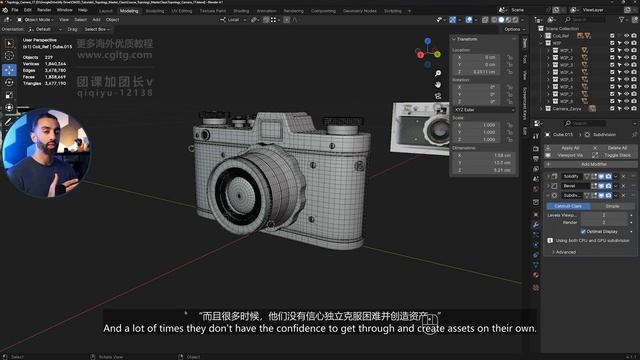Select the Select Box tool in toolbar
This screenshot has width=640, height=360.
pos(9,43)
